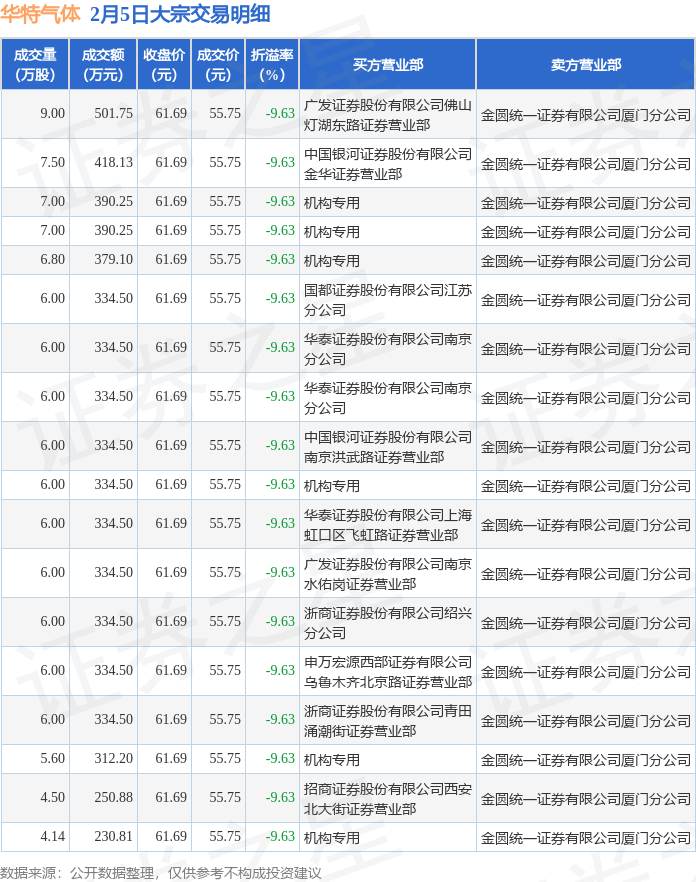Select the 买方营业部 column header
This screenshot has width=696, height=882.
(388, 65)
